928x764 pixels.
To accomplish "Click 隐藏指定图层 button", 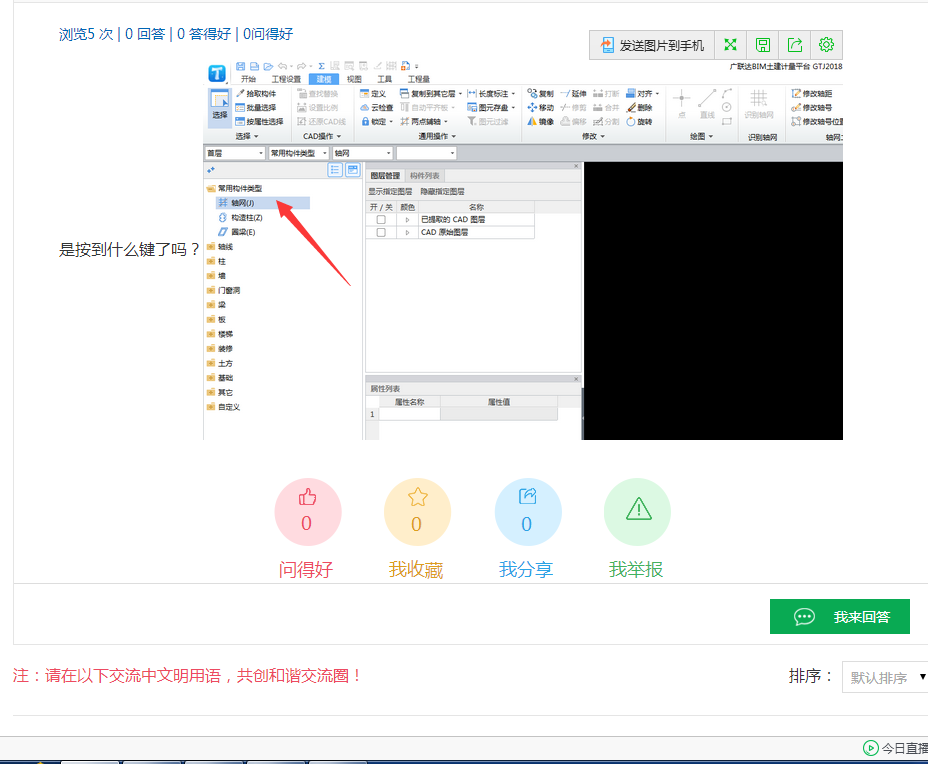I will (x=442, y=191).
